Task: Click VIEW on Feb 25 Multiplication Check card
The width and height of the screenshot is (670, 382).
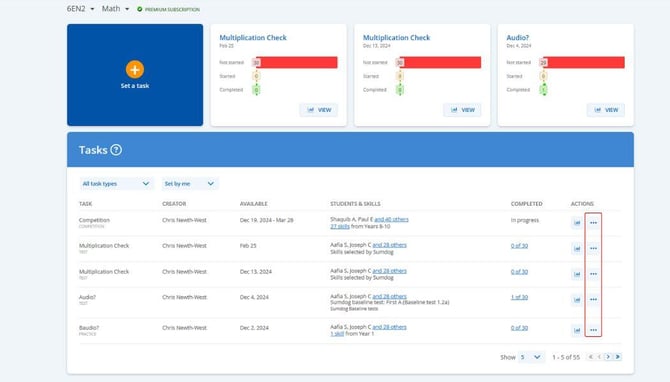Action: (318, 110)
